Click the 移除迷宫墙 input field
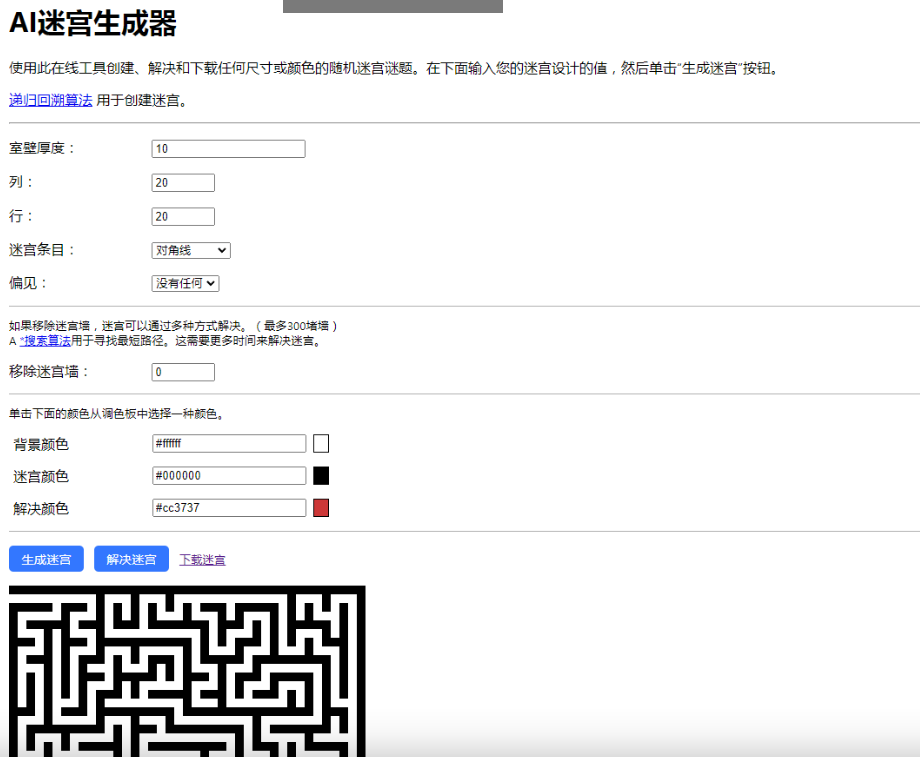920x757 pixels. click(x=183, y=371)
